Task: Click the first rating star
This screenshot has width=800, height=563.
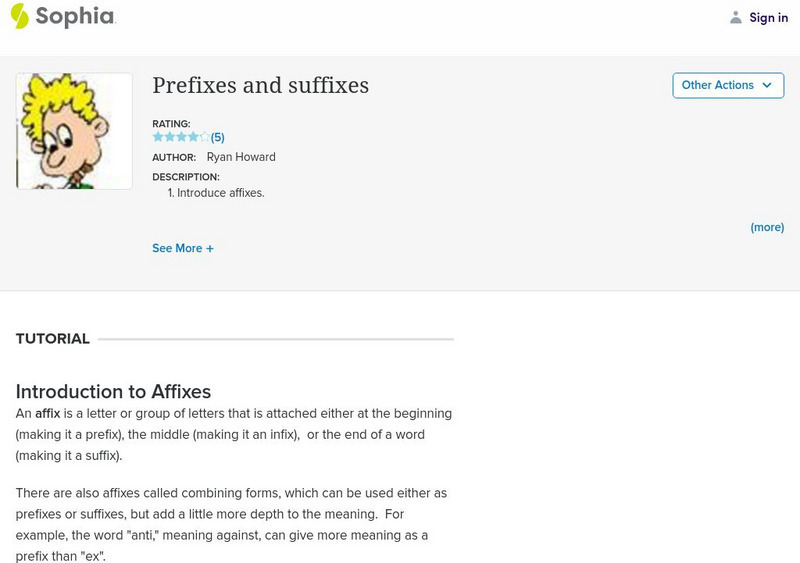Action: coord(158,137)
